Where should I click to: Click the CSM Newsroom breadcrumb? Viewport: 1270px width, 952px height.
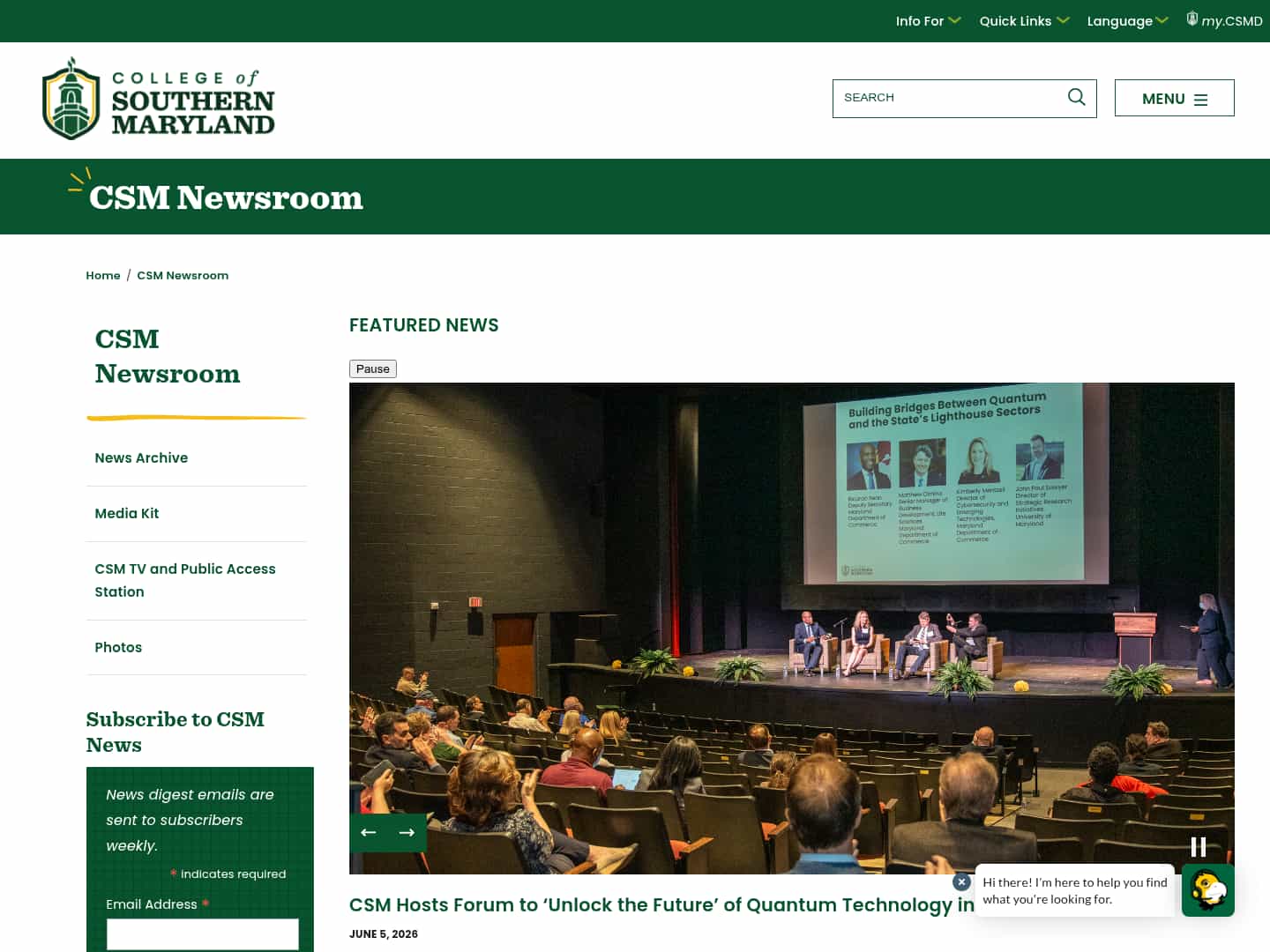183,275
